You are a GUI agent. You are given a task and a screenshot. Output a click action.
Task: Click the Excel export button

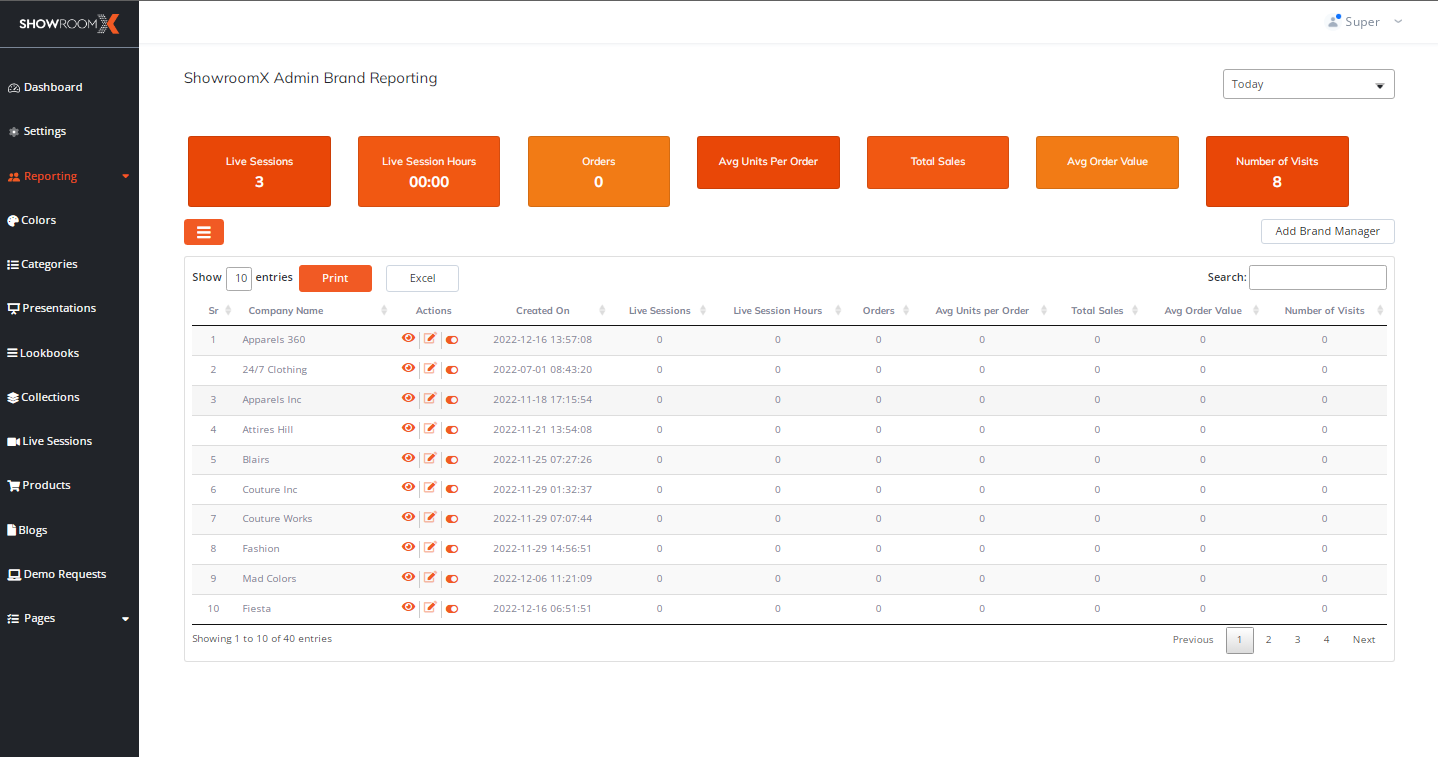coord(422,278)
